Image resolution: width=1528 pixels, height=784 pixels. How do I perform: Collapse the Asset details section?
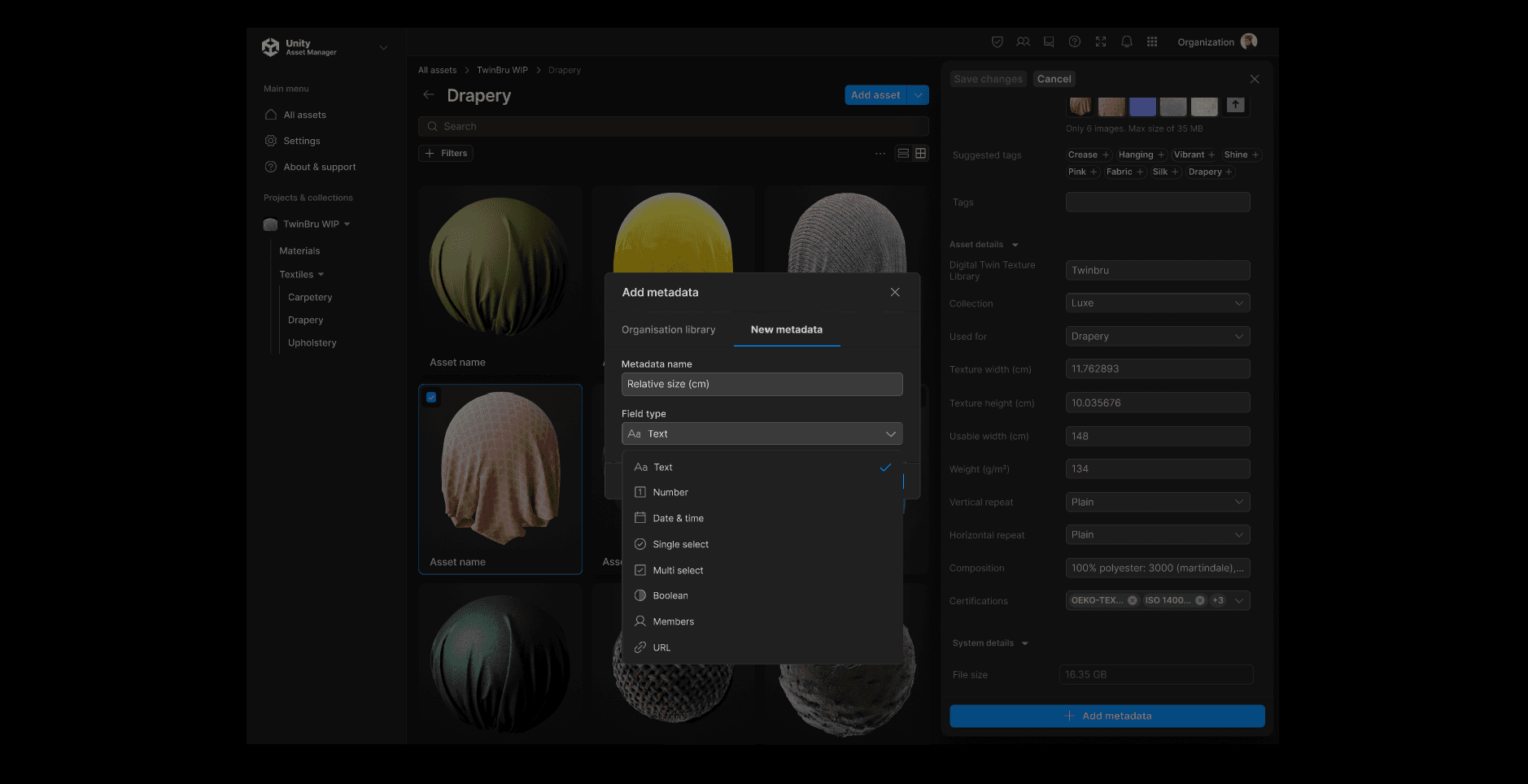[1015, 245]
